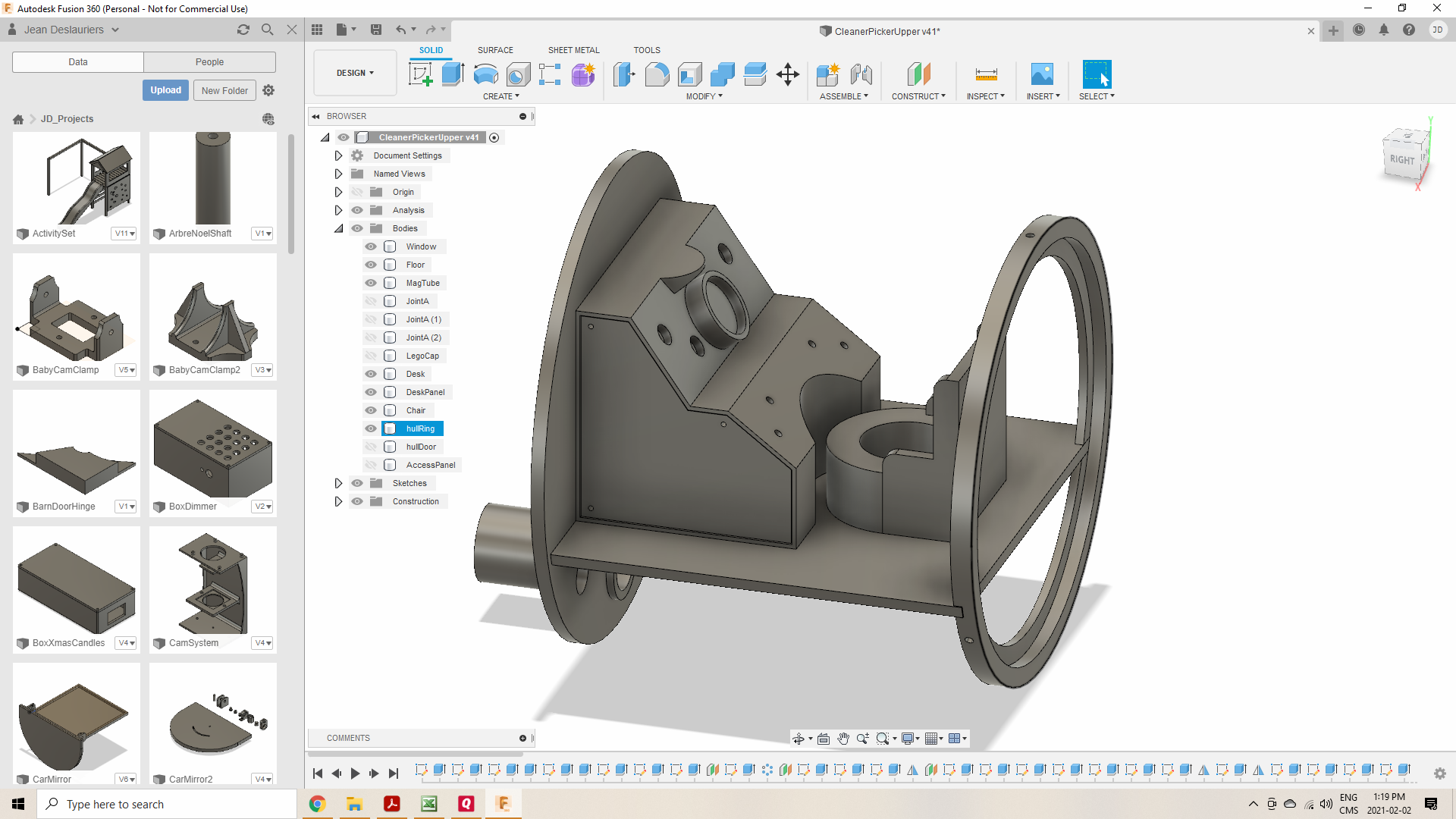Screen dimensions: 1456x819
Task: Click the Undo arrow
Action: click(400, 30)
